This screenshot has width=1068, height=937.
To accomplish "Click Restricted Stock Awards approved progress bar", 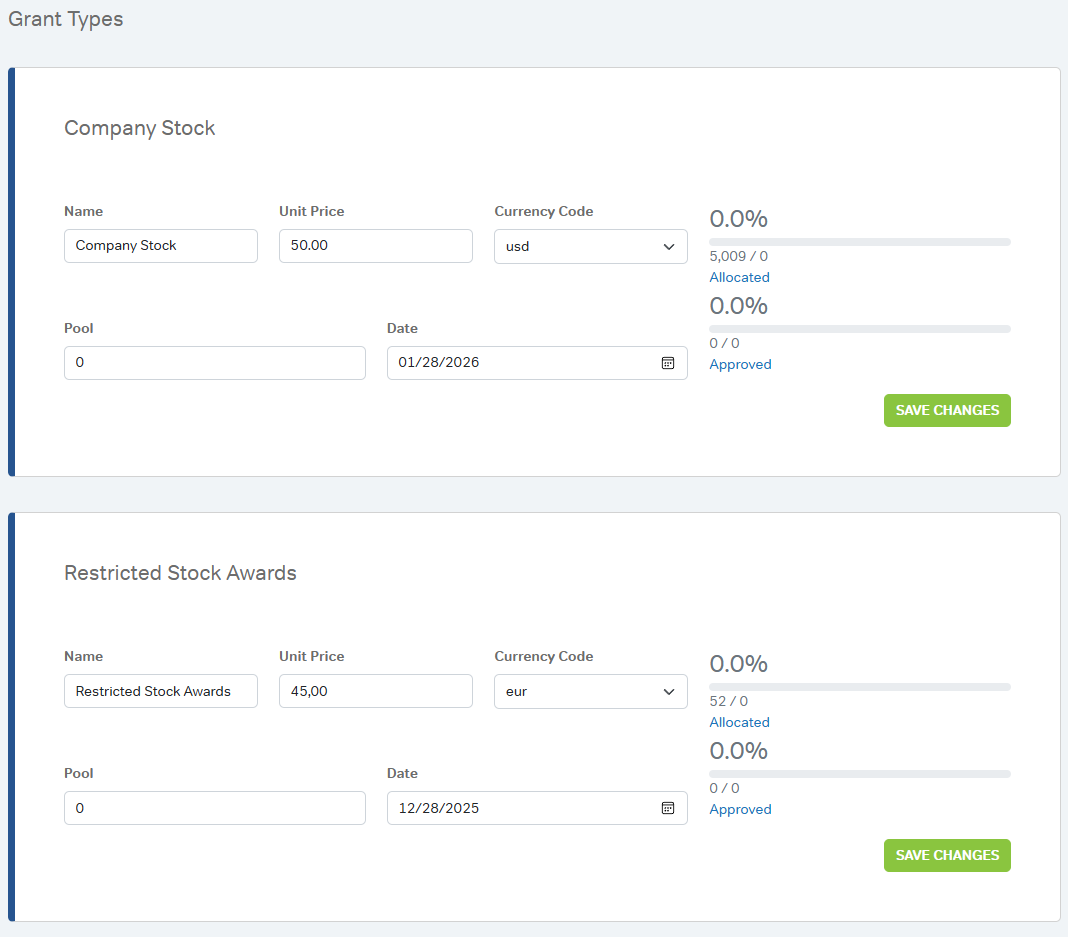I will [859, 774].
